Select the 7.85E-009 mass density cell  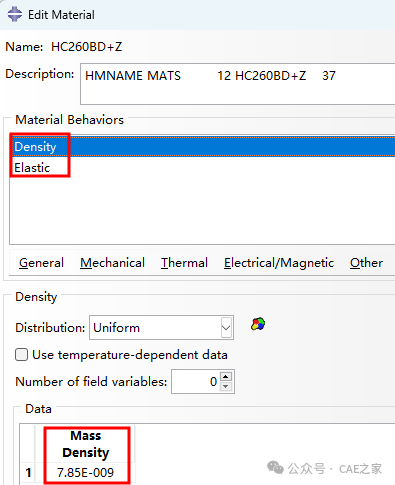[86, 472]
